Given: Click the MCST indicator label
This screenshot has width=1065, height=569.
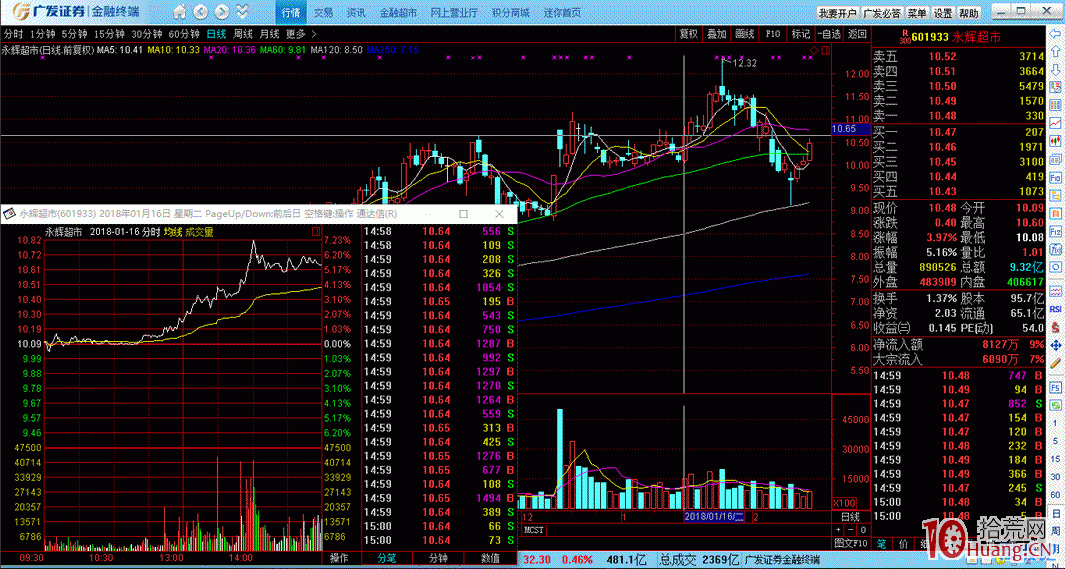Looking at the screenshot, I should 533,529.
